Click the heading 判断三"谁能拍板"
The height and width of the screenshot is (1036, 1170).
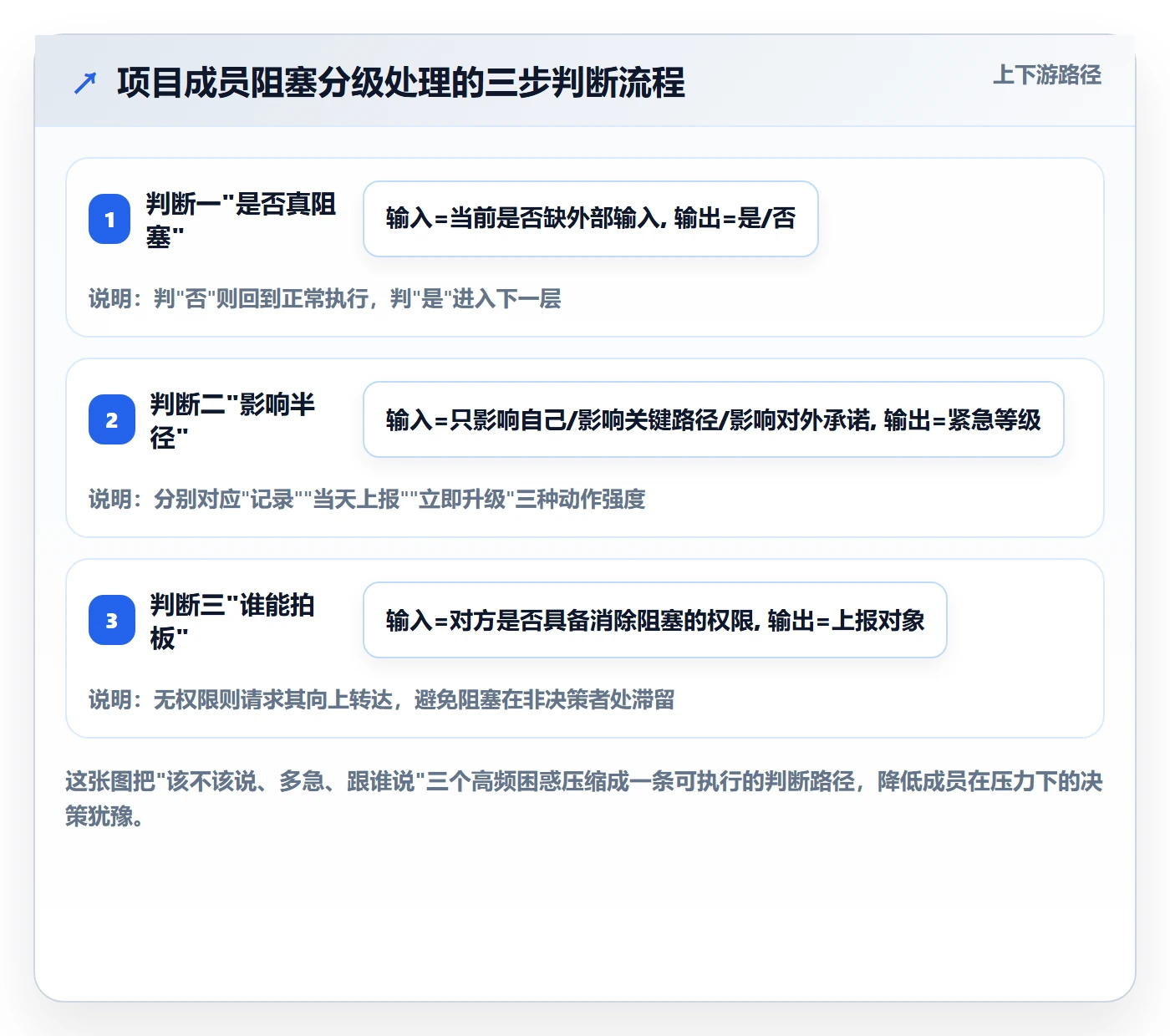[232, 621]
